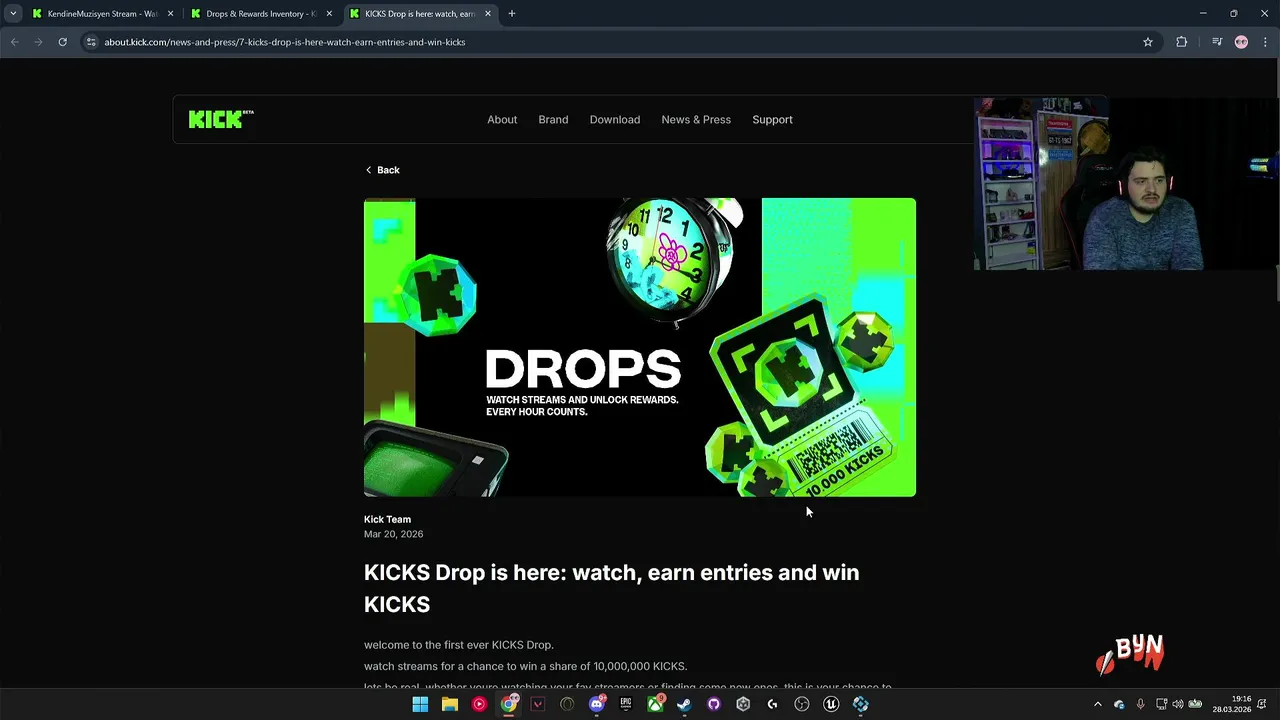Open Unity Hub from the taskbar
The width and height of the screenshot is (1280, 720).
[743, 704]
